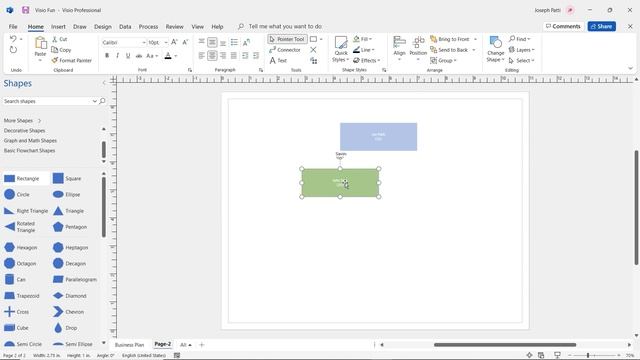
Task: Click the save icon in title bar
Action: [25, 10]
